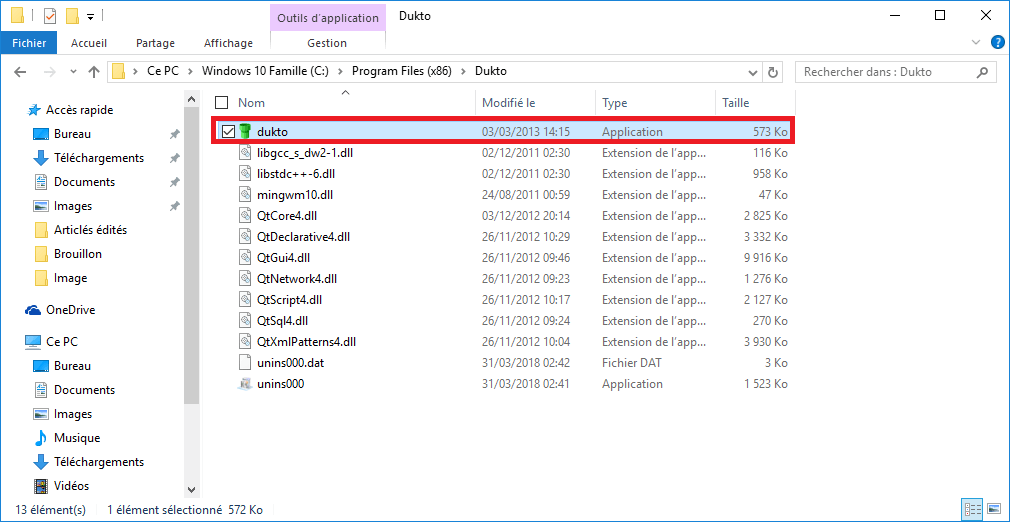Viewport: 1010px width, 524px height.
Task: Open the Quick Access Toolbar customize dropdown
Action: coord(91,17)
